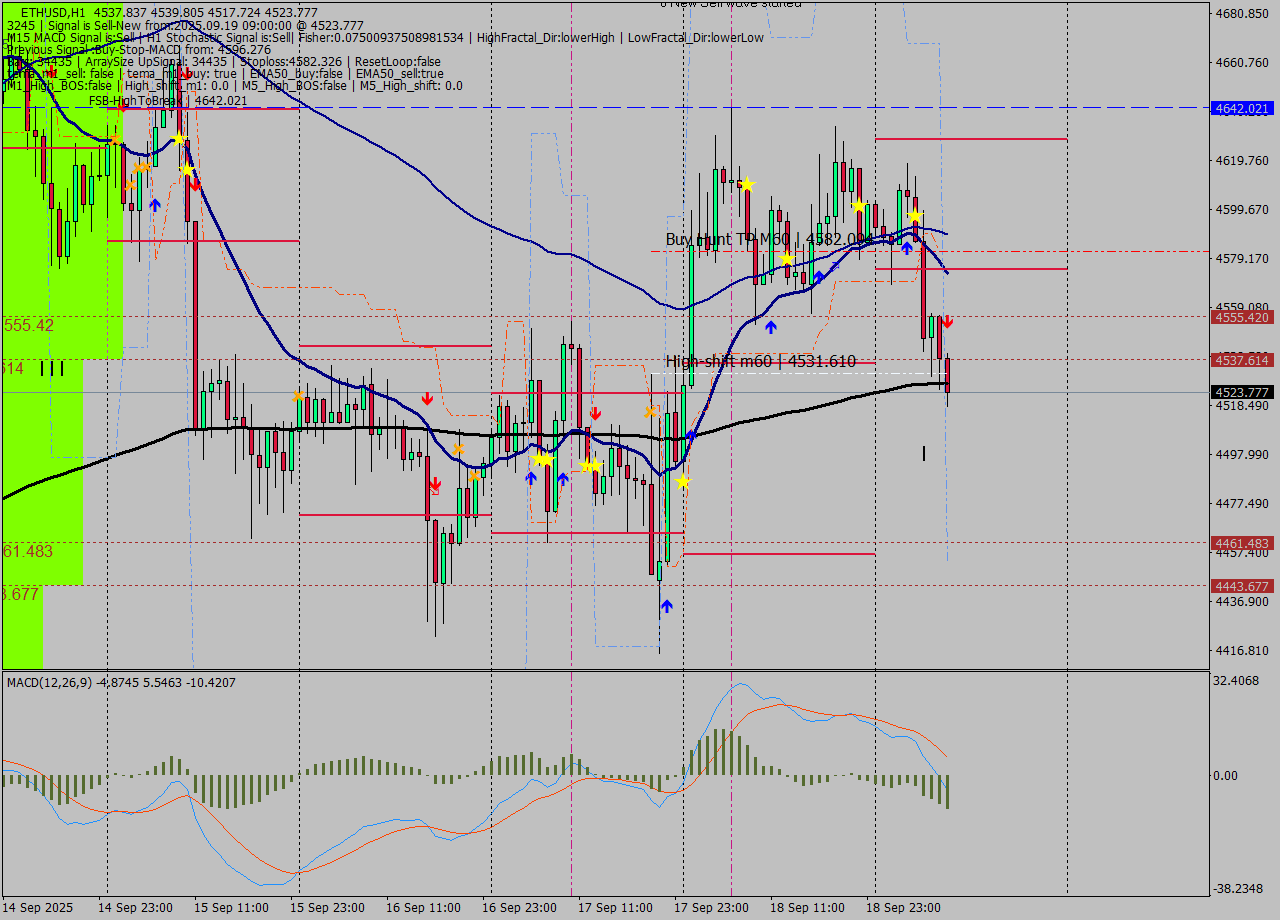
Task: Click the red down arrow near 16 Sep 11:00
Action: point(427,398)
